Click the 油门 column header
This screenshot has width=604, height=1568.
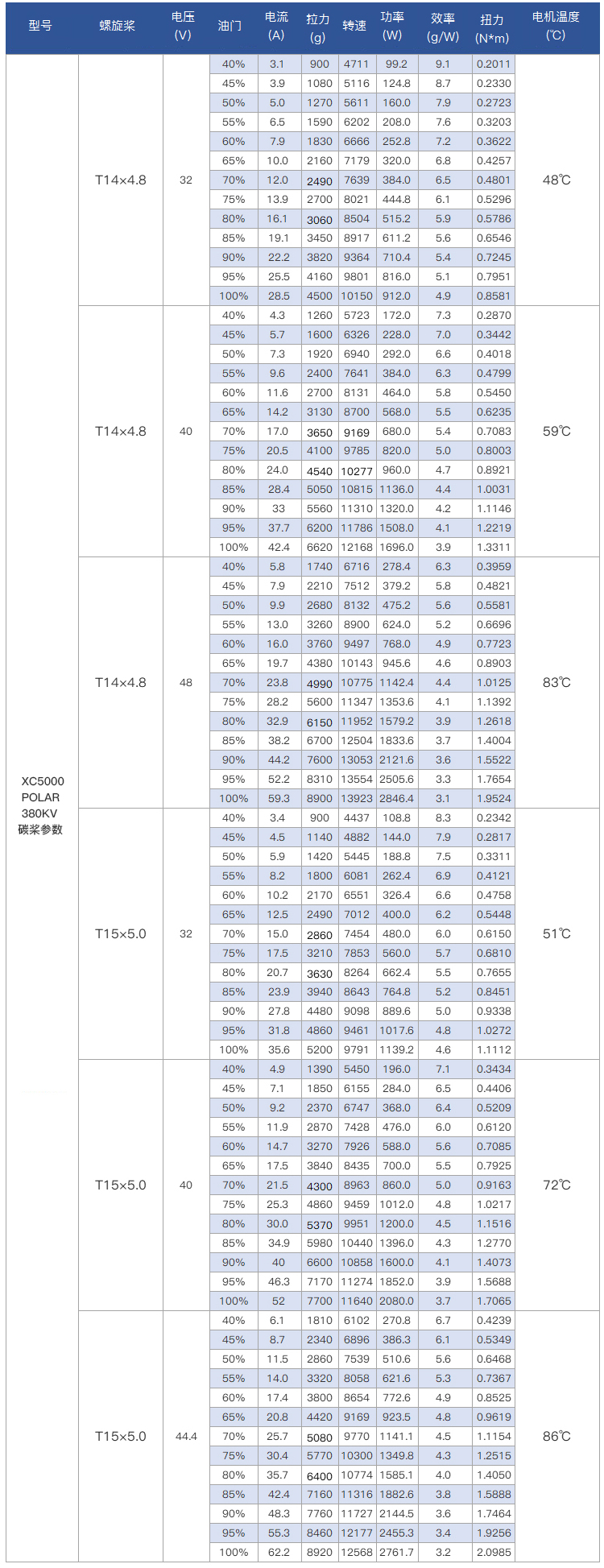click(230, 26)
